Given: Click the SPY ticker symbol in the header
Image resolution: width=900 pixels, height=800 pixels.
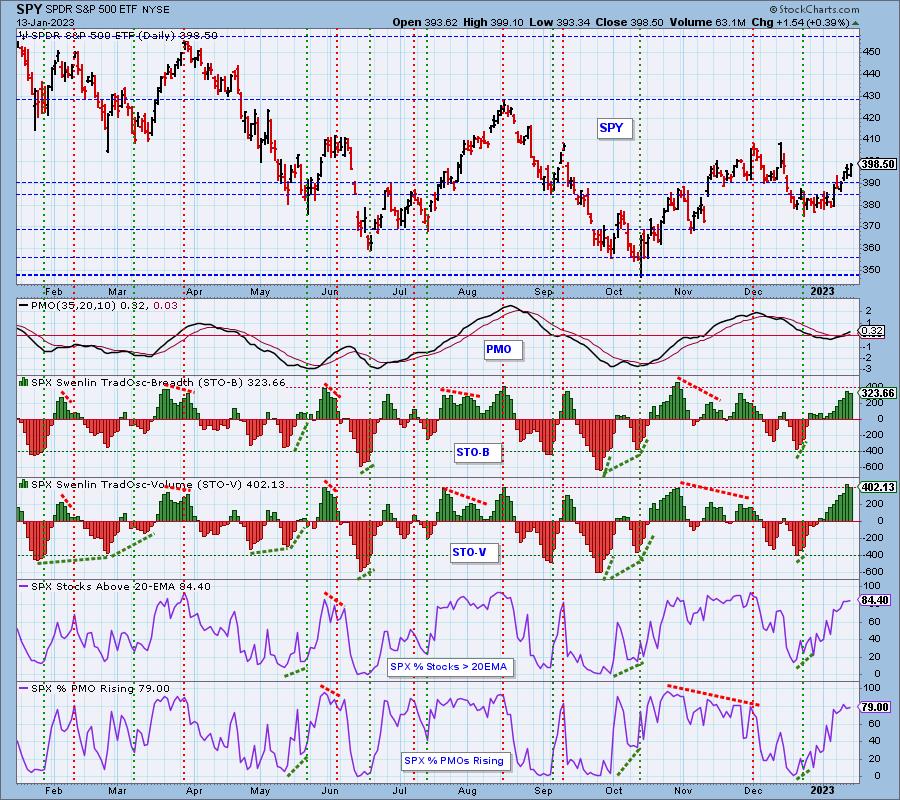Looking at the screenshot, I should click(28, 9).
